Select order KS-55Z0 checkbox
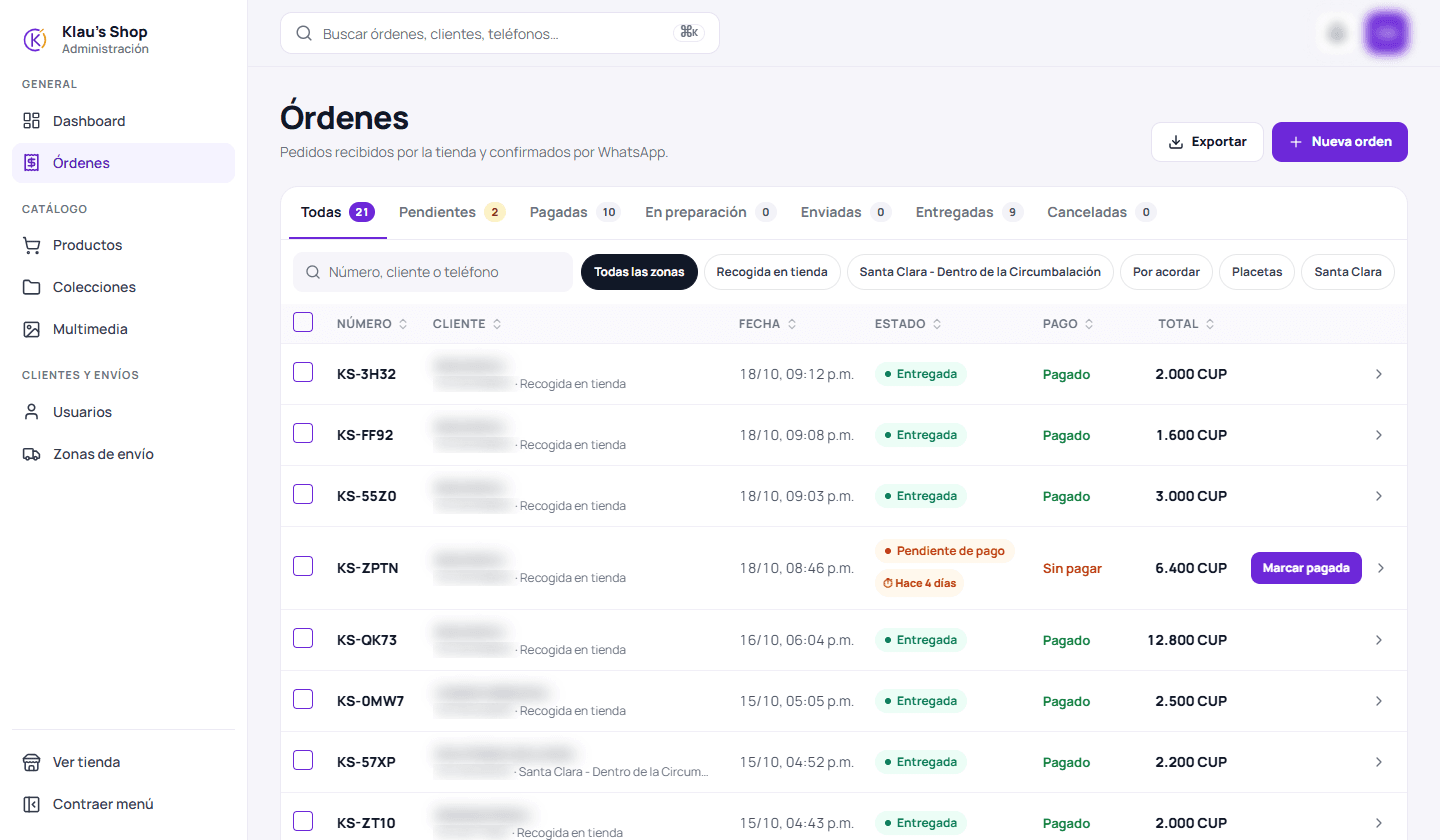Screen dimensions: 1440x840 click(303, 494)
